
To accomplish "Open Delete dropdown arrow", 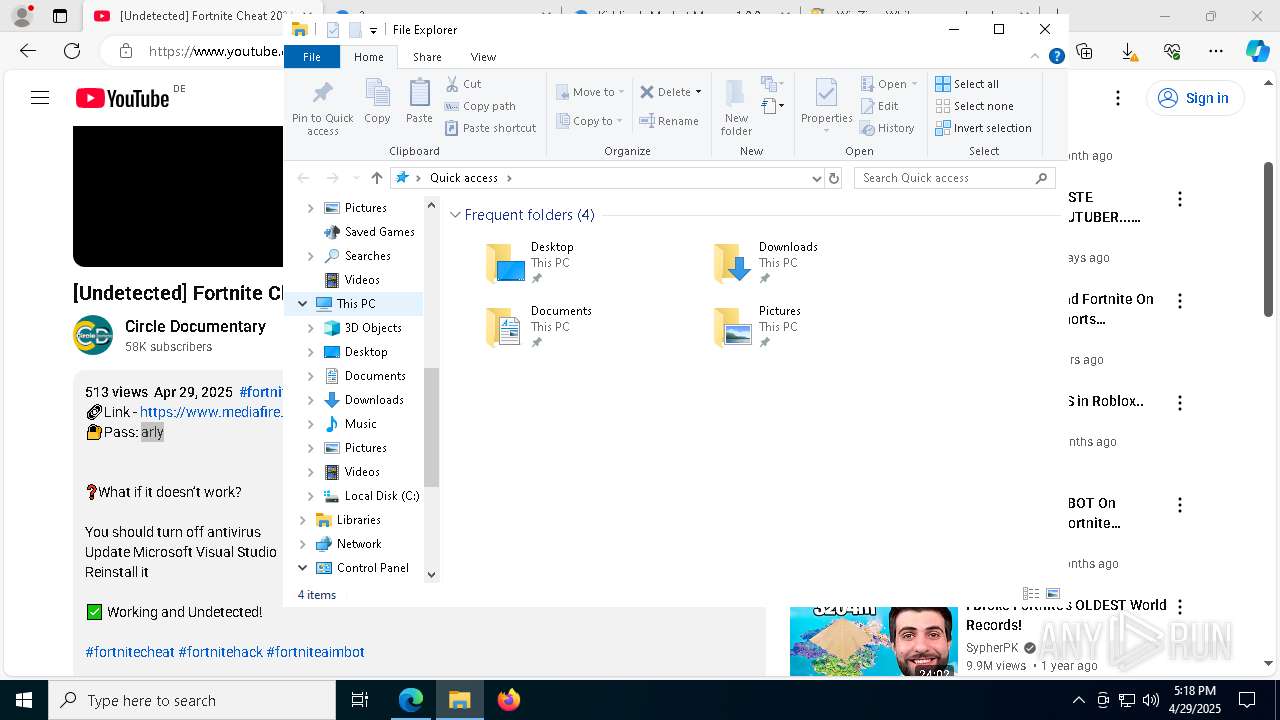I will pos(698,92).
